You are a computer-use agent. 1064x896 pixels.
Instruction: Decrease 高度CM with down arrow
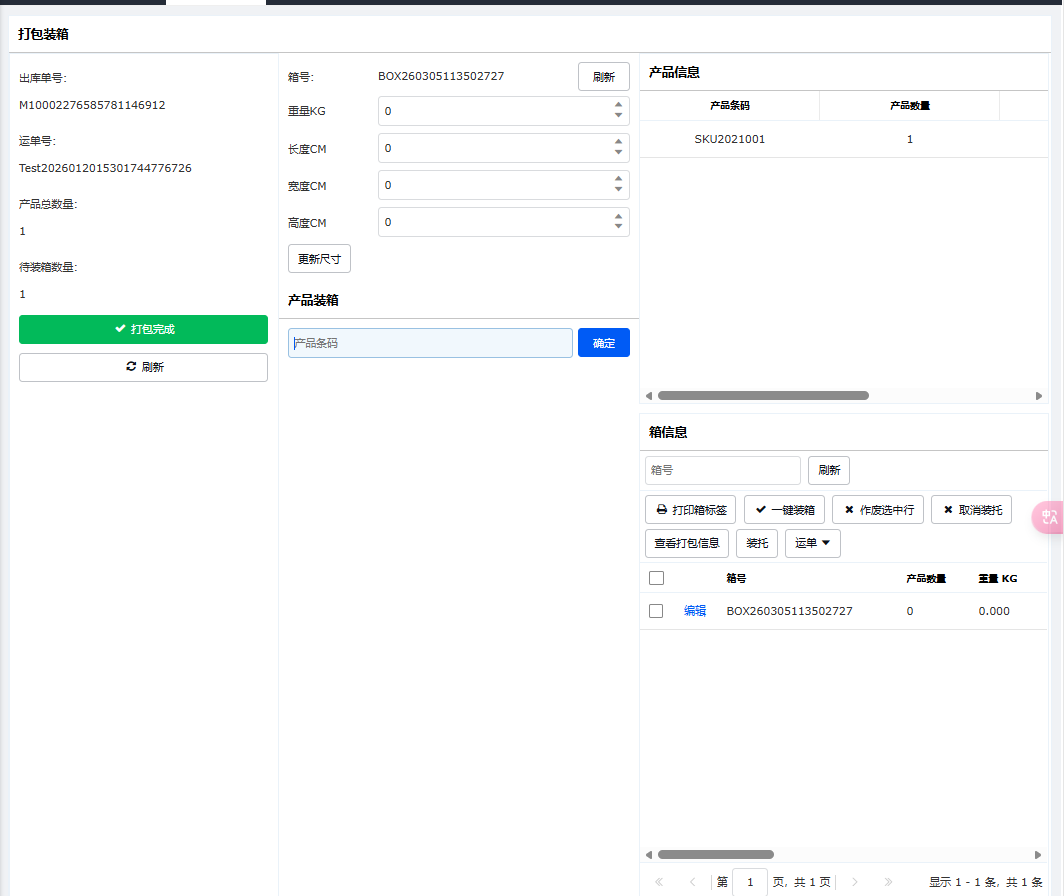pyautogui.click(x=618, y=228)
